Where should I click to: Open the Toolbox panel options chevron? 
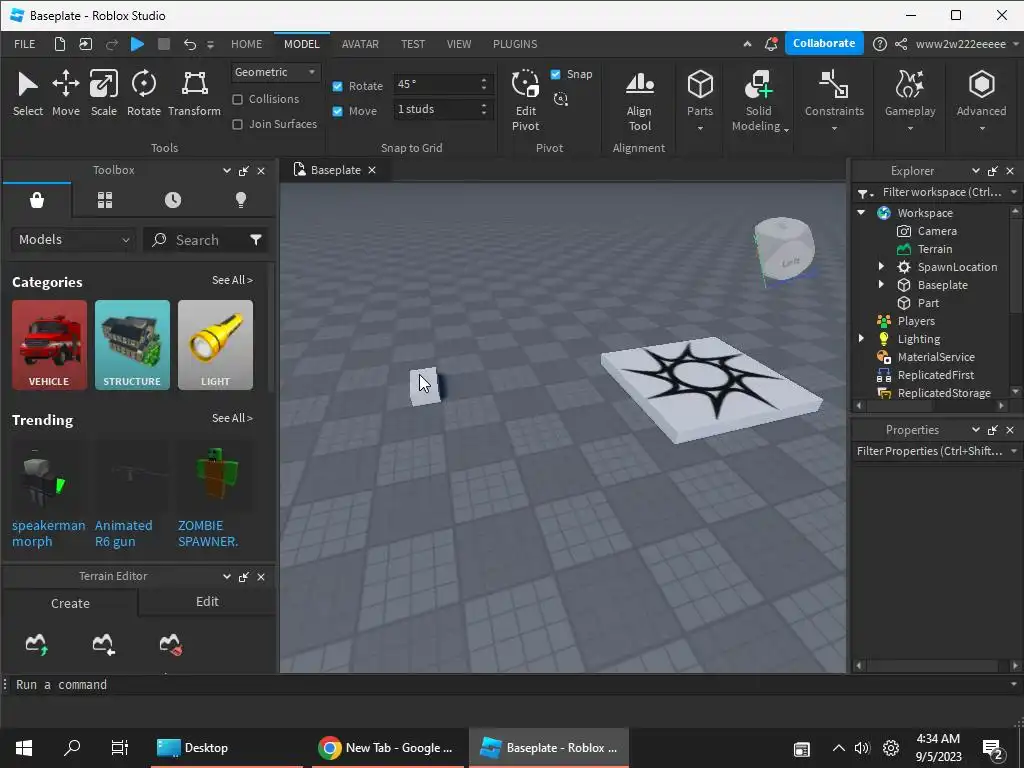point(227,170)
